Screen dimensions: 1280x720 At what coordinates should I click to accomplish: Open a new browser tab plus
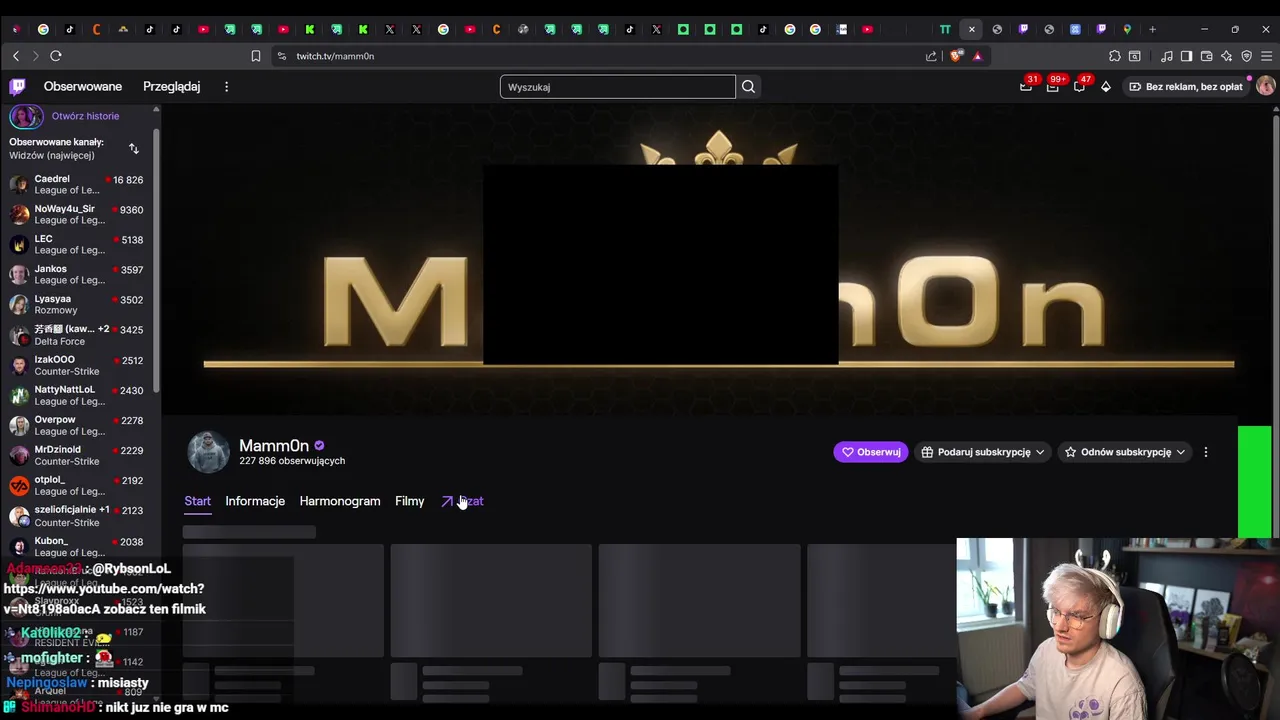1152,29
